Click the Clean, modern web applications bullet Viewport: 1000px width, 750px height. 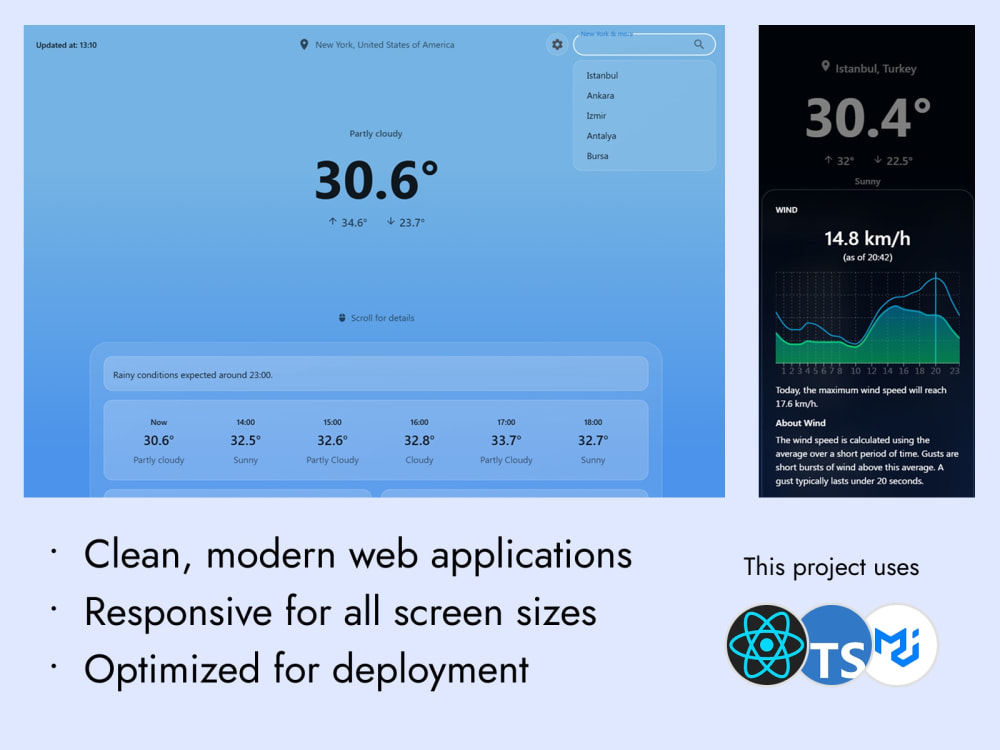358,554
